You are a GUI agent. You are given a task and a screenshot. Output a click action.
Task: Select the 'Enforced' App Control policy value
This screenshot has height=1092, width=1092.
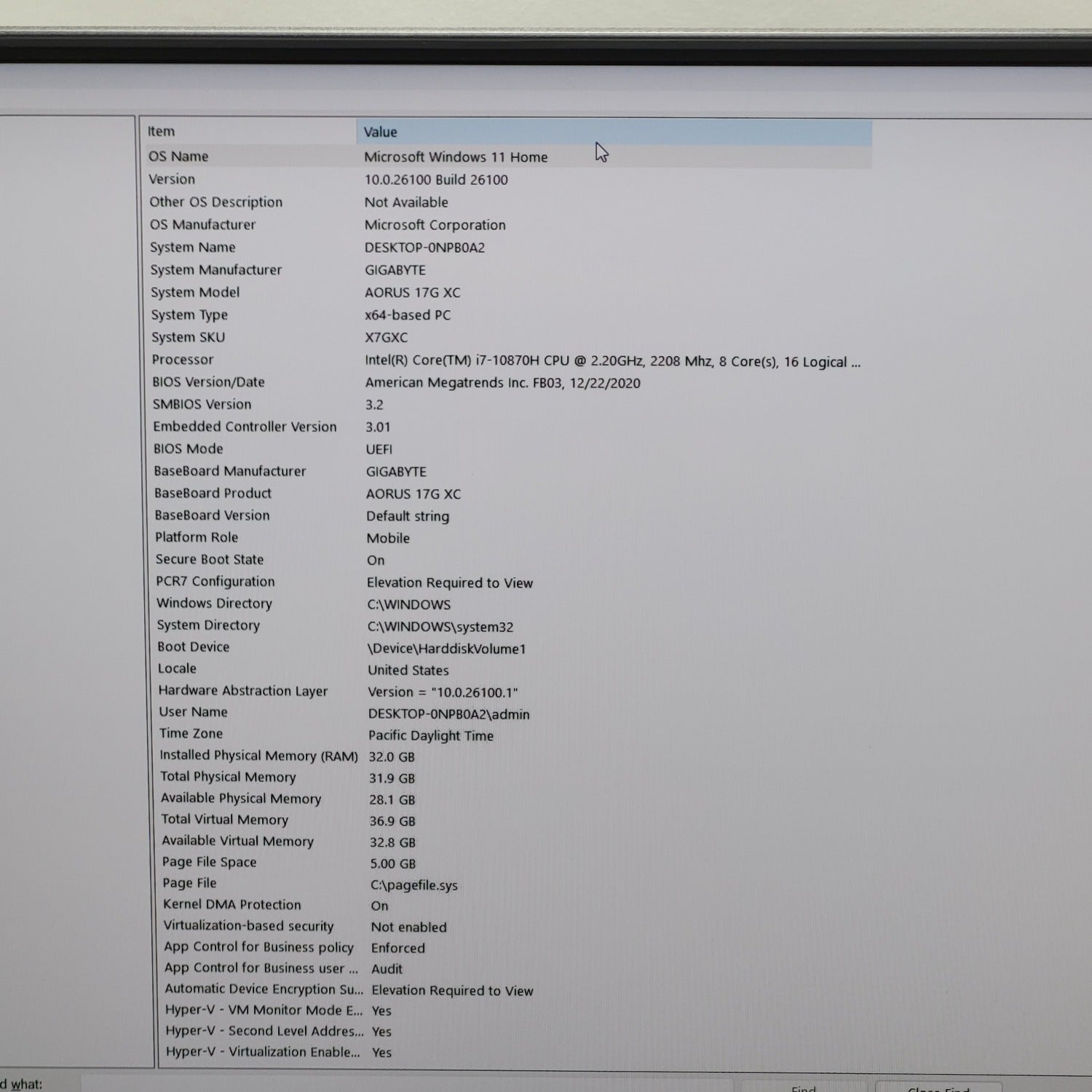(x=397, y=948)
